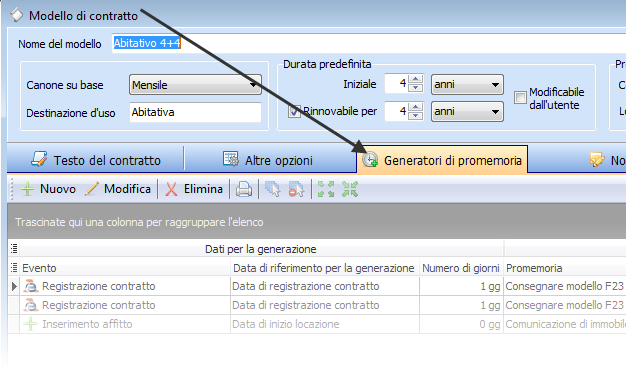626x368 pixels.
Task: Click the 0 gg cell
Action: (x=461, y=324)
